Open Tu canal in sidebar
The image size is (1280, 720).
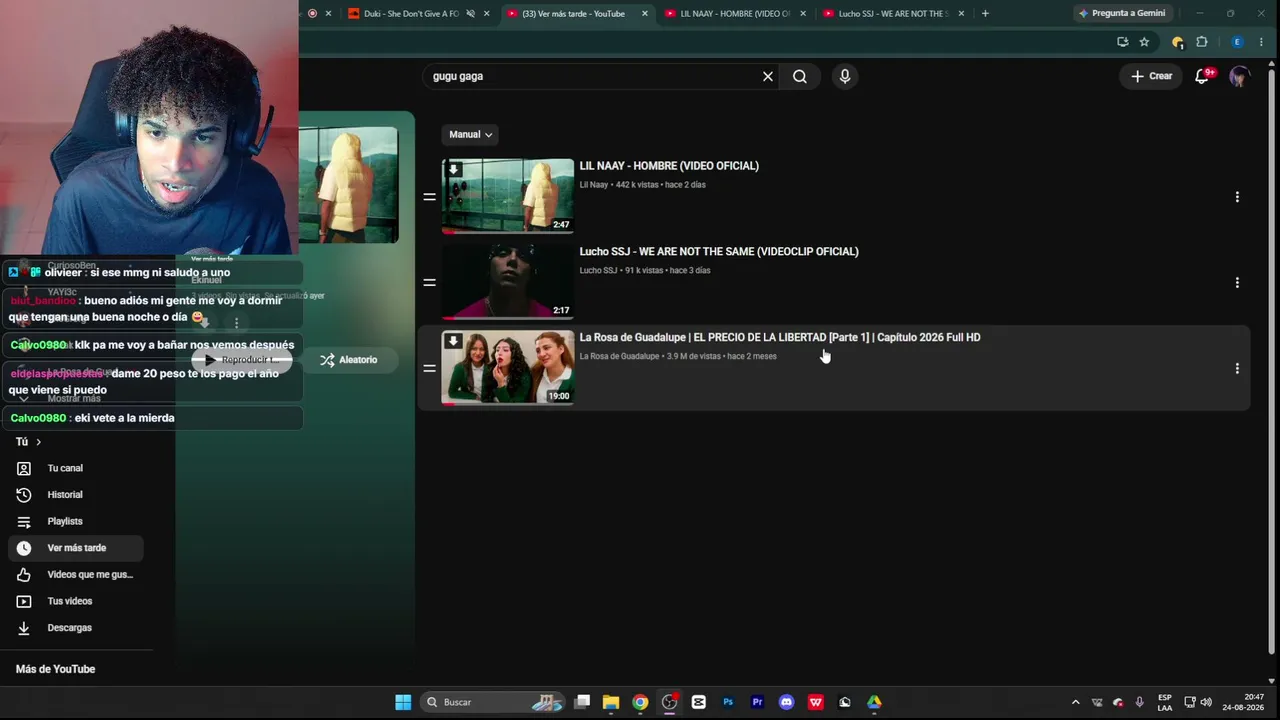click(x=76, y=468)
